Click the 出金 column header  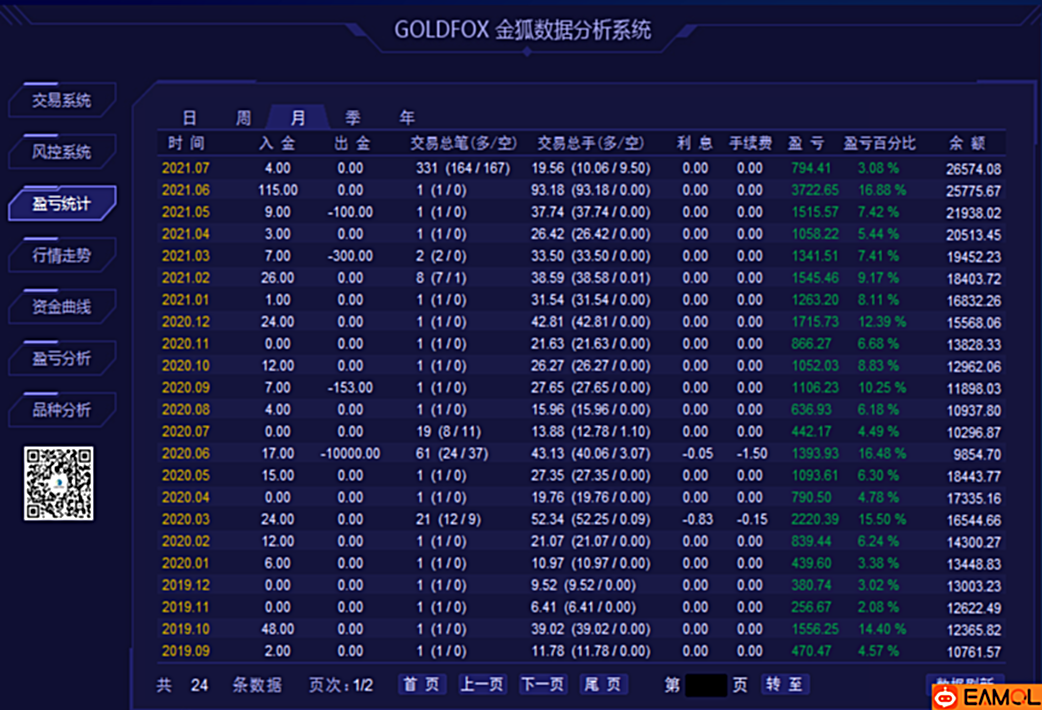point(352,143)
